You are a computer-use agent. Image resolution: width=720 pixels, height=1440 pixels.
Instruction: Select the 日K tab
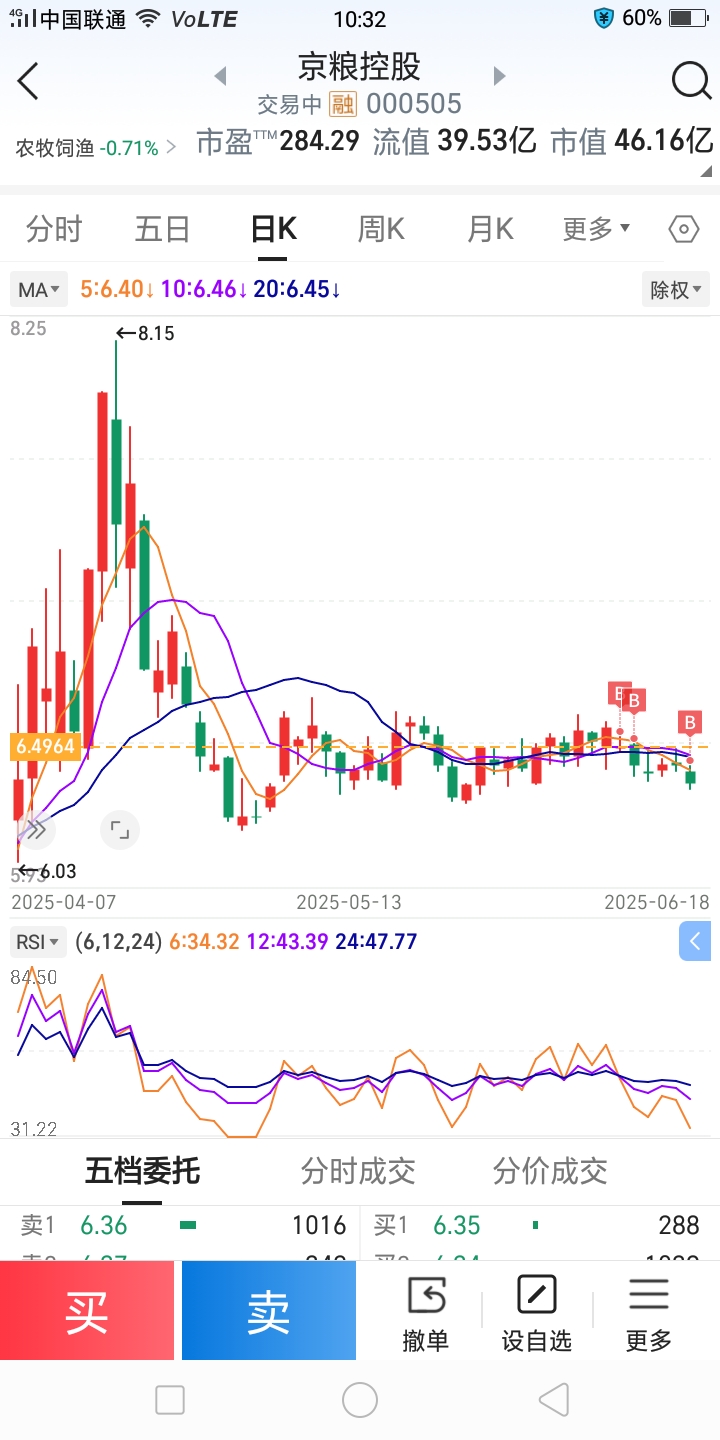(273, 229)
